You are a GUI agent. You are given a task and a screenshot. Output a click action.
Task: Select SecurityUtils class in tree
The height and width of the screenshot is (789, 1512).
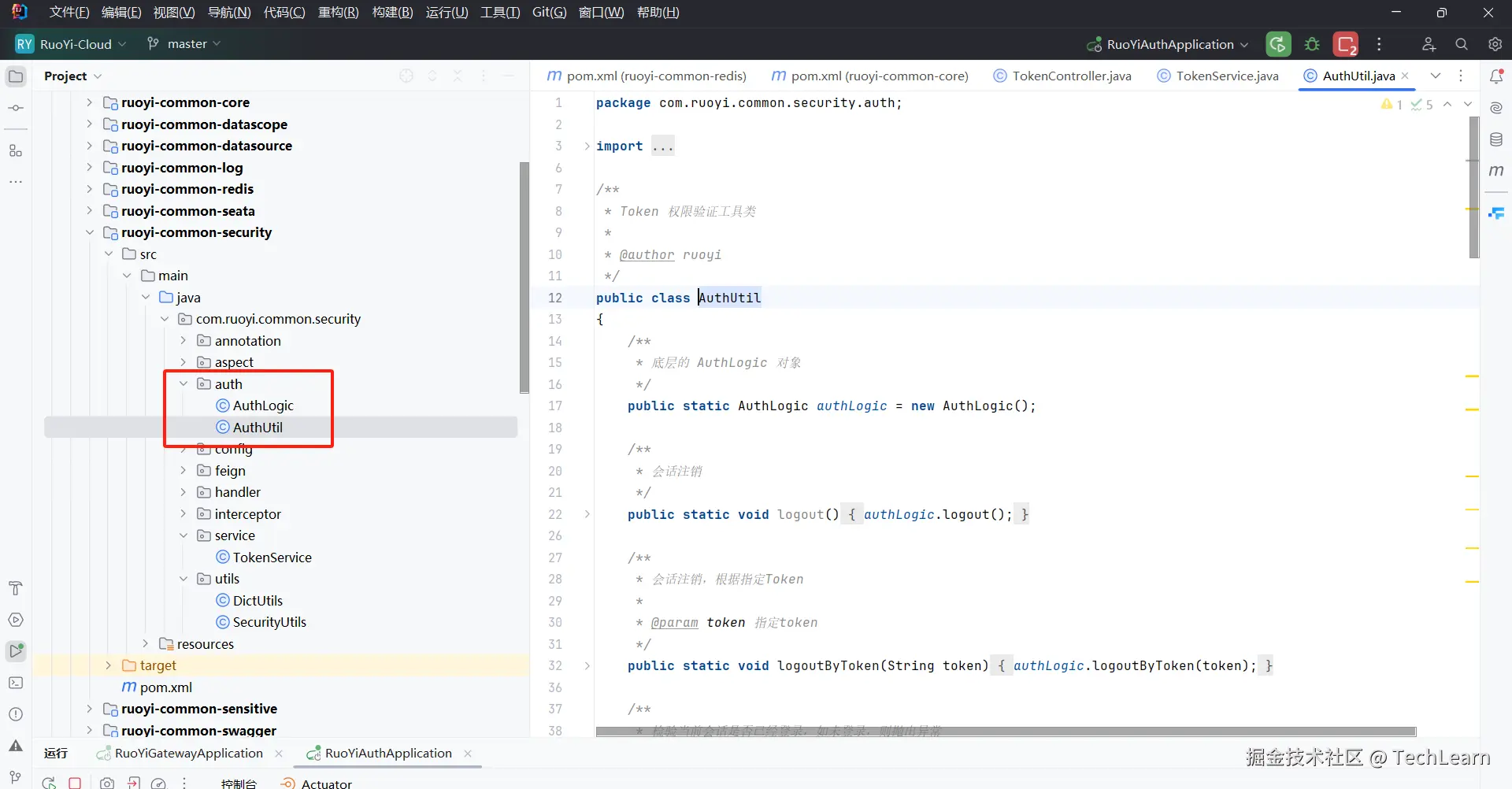tap(269, 622)
